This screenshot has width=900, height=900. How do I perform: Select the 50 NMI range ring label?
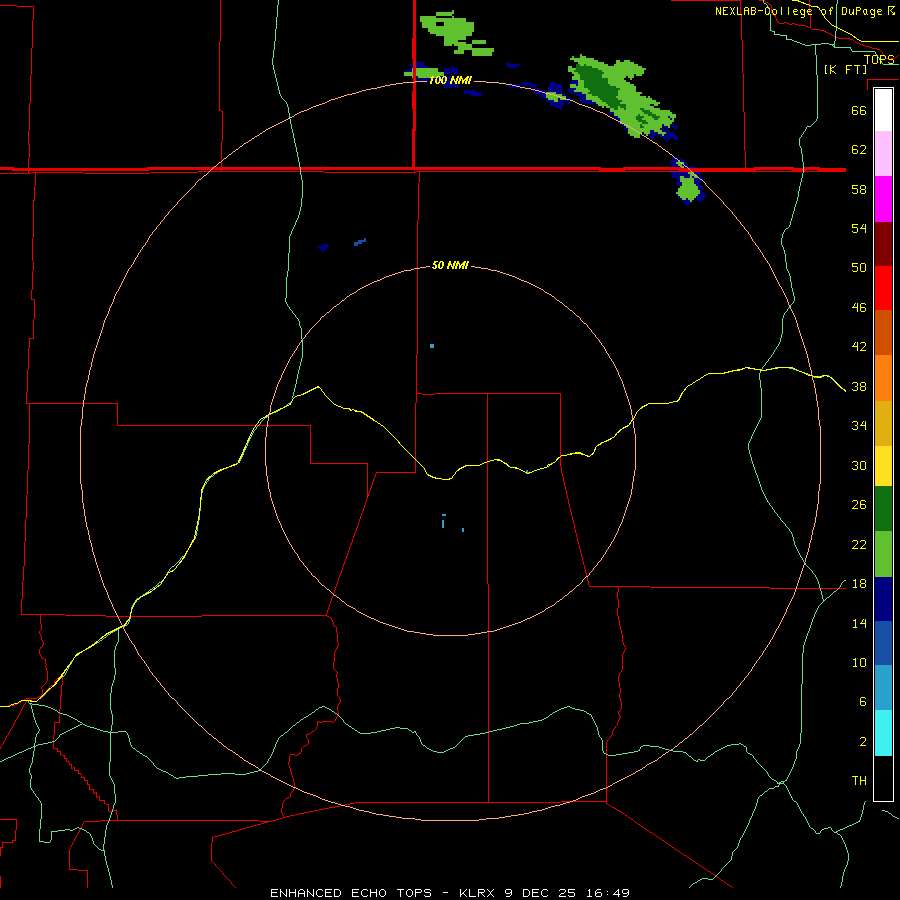pyautogui.click(x=450, y=265)
